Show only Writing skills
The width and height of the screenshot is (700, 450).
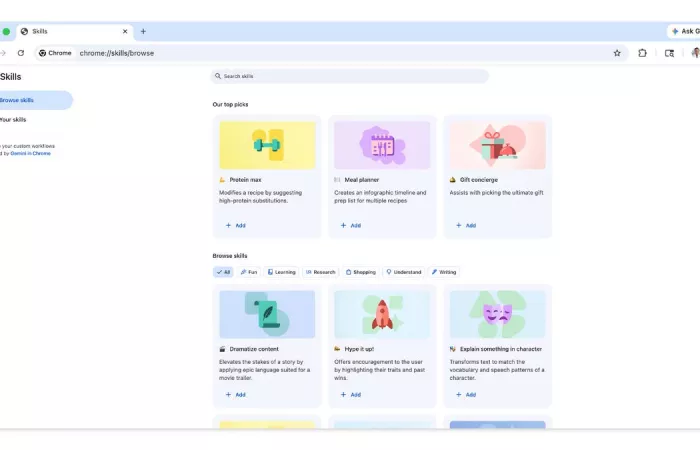[x=444, y=272]
